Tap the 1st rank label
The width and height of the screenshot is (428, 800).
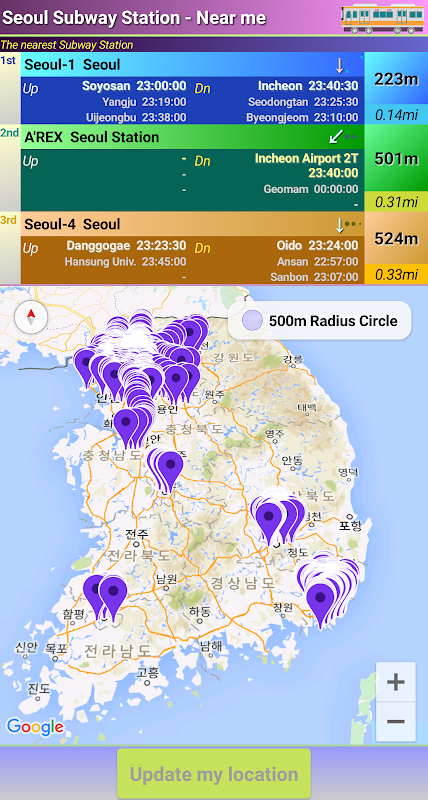8,61
